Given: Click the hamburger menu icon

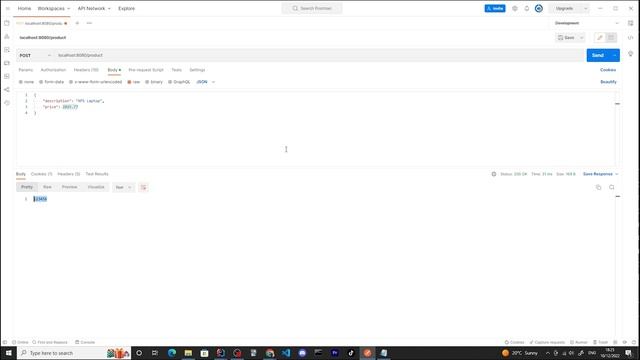Looking at the screenshot, I should click(7, 9).
